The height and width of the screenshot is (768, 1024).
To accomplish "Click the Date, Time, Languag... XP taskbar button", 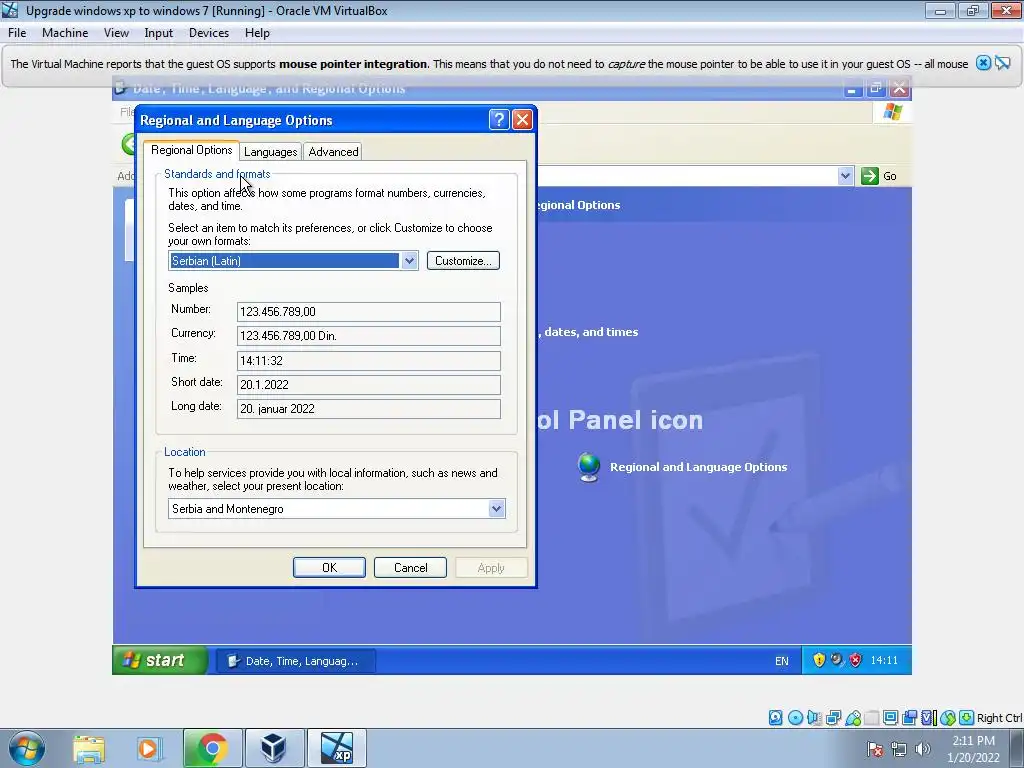I will coord(296,661).
